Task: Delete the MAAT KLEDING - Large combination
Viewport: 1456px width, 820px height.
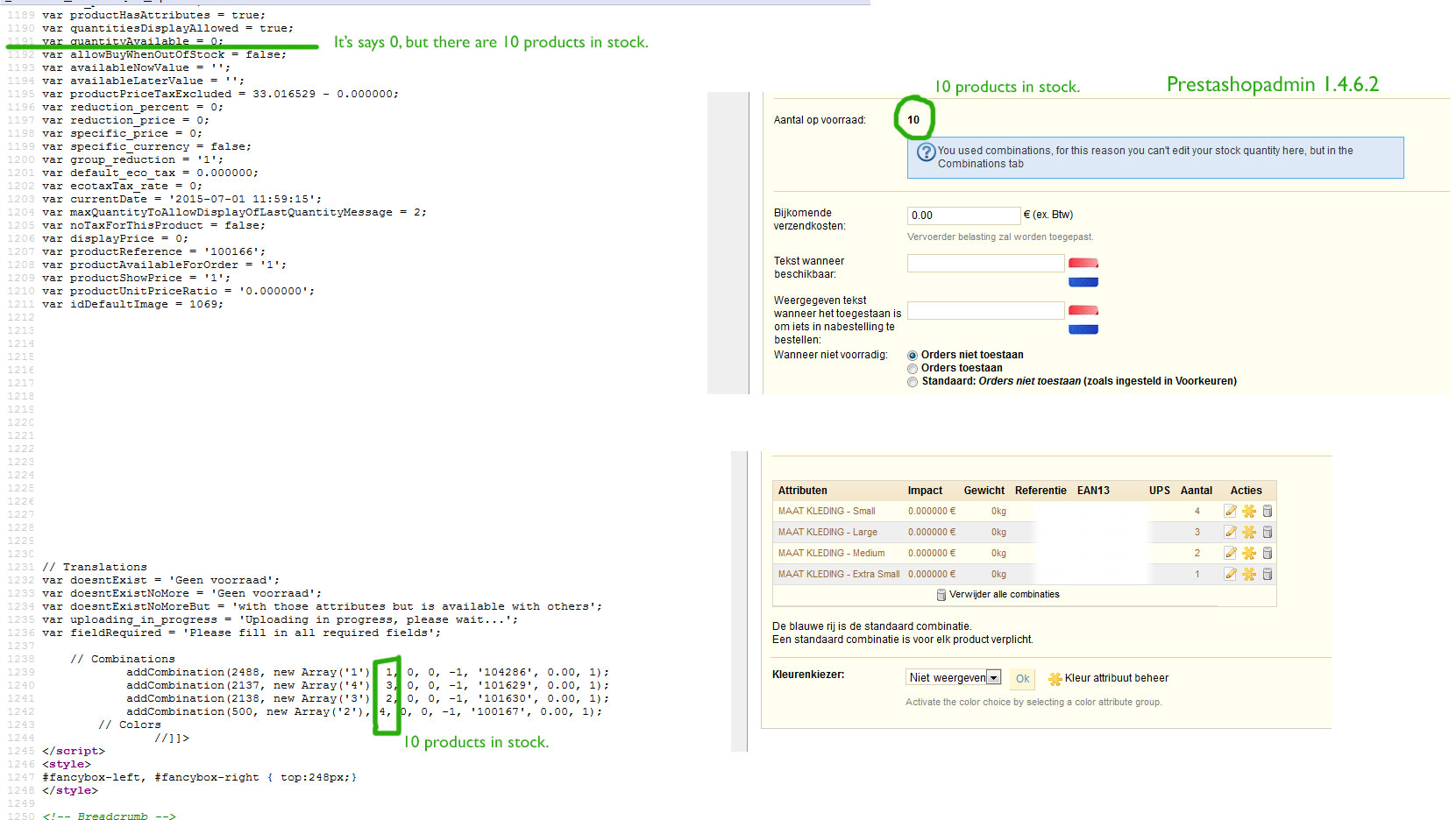Action: click(1268, 532)
